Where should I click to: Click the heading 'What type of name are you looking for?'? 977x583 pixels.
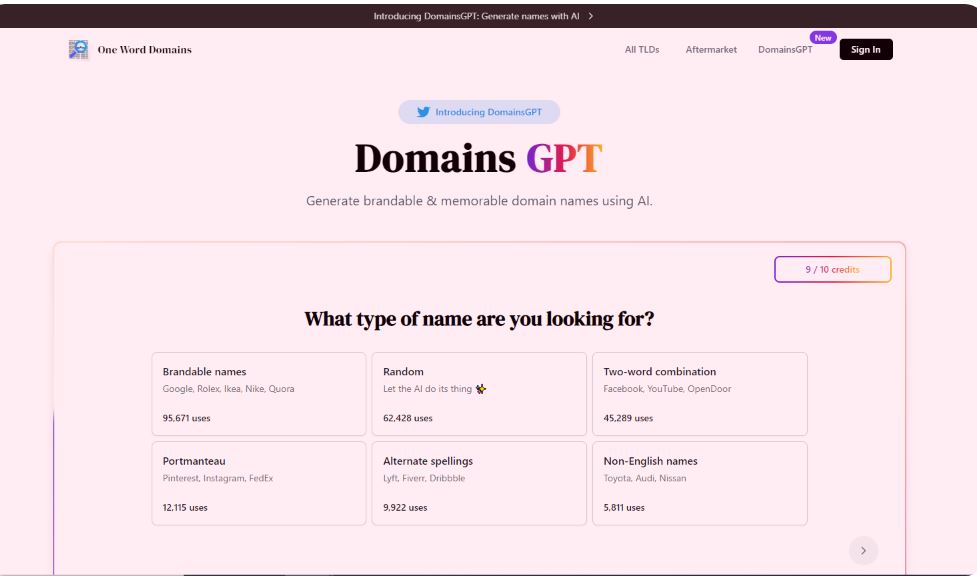(x=479, y=319)
